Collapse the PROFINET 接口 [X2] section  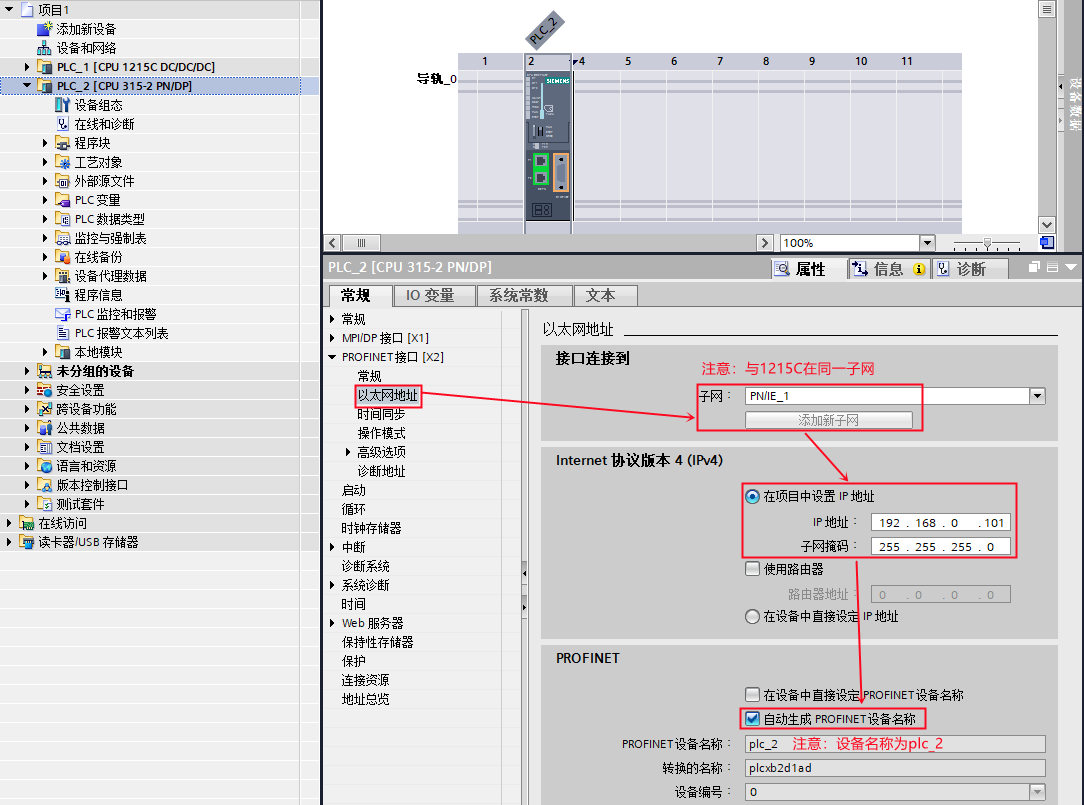click(x=332, y=357)
